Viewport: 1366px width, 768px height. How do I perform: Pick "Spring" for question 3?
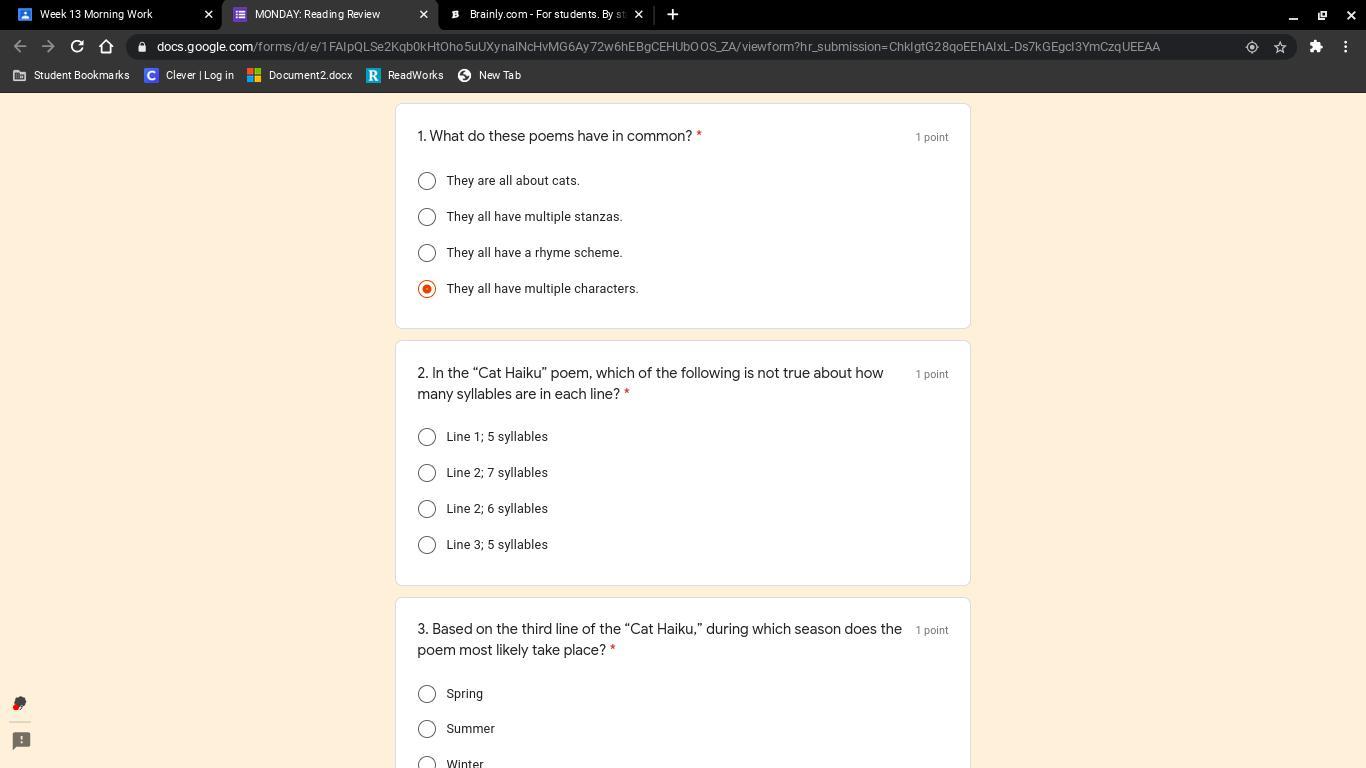[427, 694]
